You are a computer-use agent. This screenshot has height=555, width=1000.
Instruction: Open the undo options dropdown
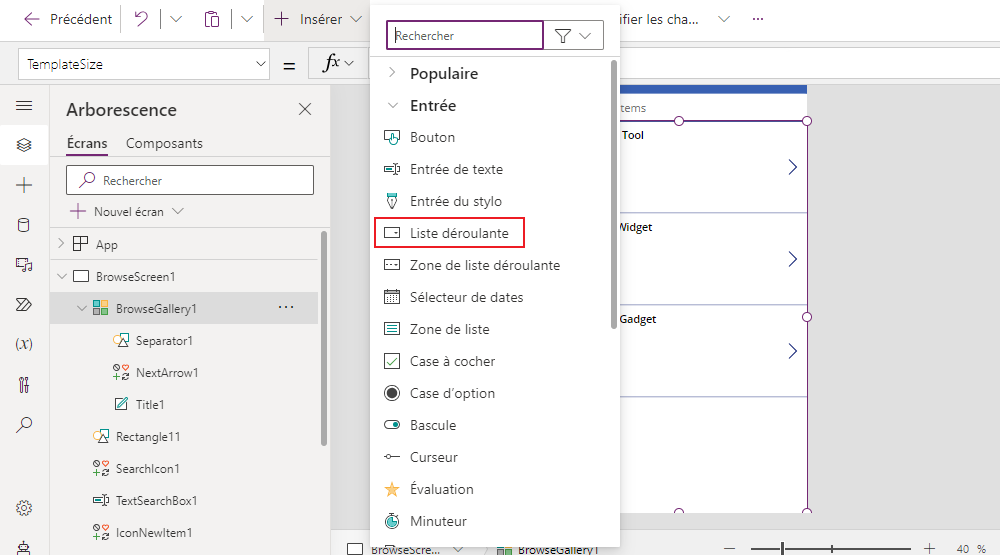[x=176, y=19]
